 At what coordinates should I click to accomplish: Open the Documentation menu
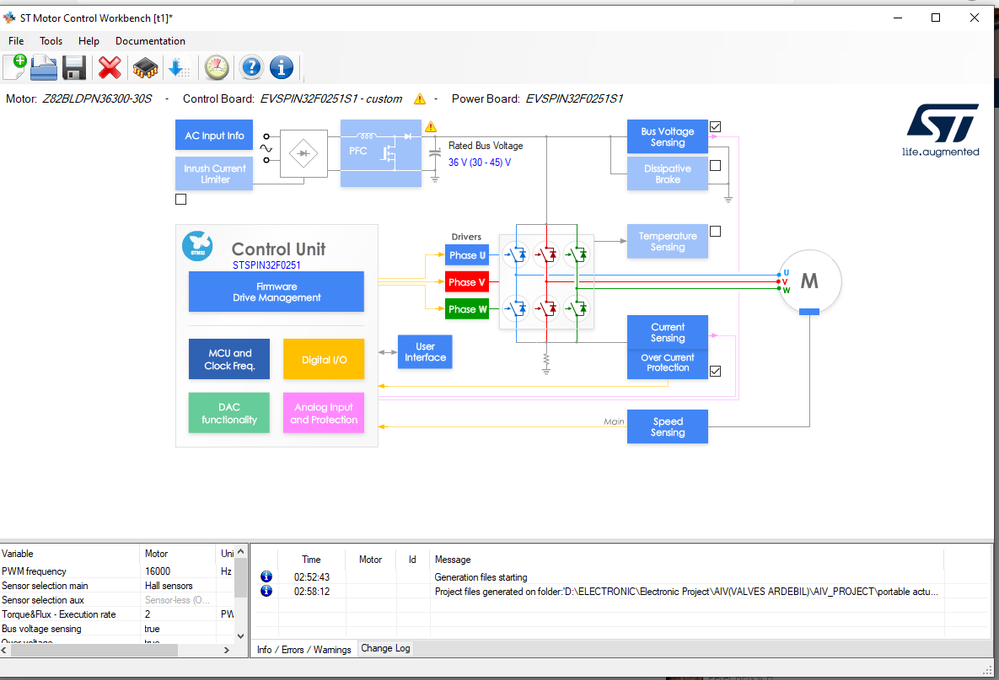point(150,41)
